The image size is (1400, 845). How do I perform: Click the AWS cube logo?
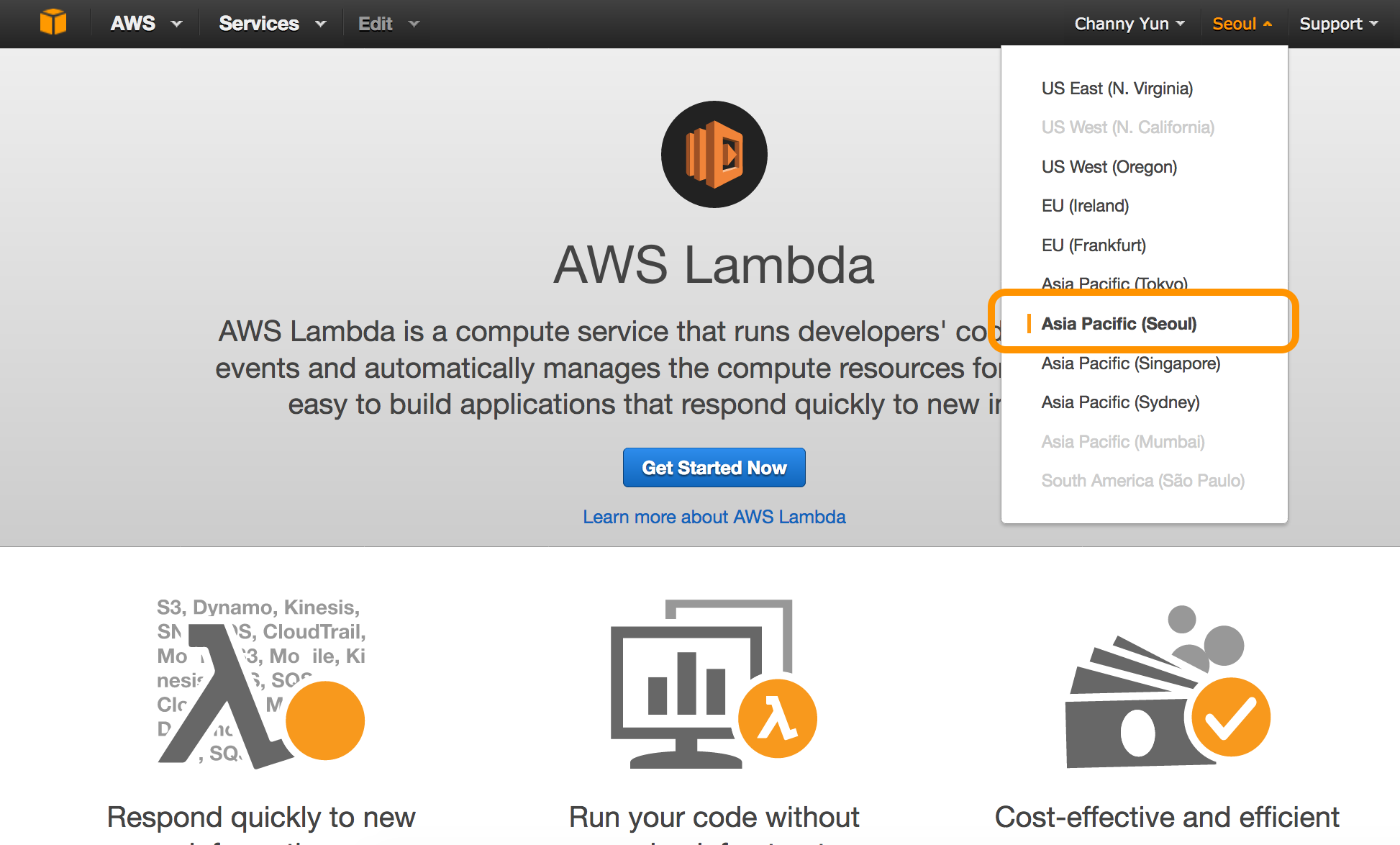coord(54,22)
